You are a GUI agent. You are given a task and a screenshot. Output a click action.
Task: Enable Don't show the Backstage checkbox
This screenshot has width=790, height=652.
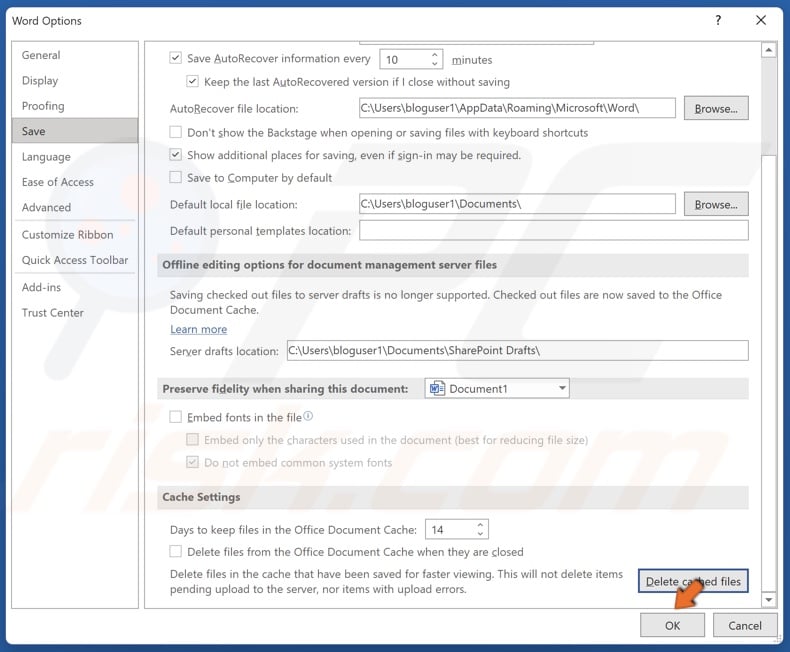[175, 132]
